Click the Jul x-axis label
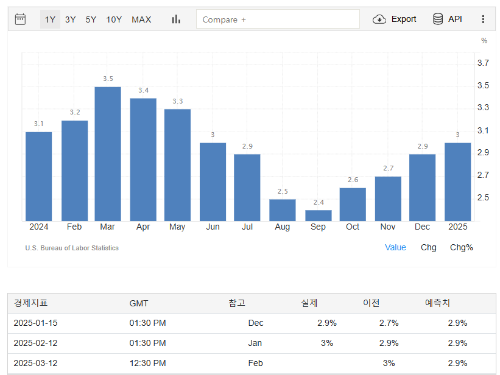This screenshot has width=500, height=375. click(x=247, y=227)
